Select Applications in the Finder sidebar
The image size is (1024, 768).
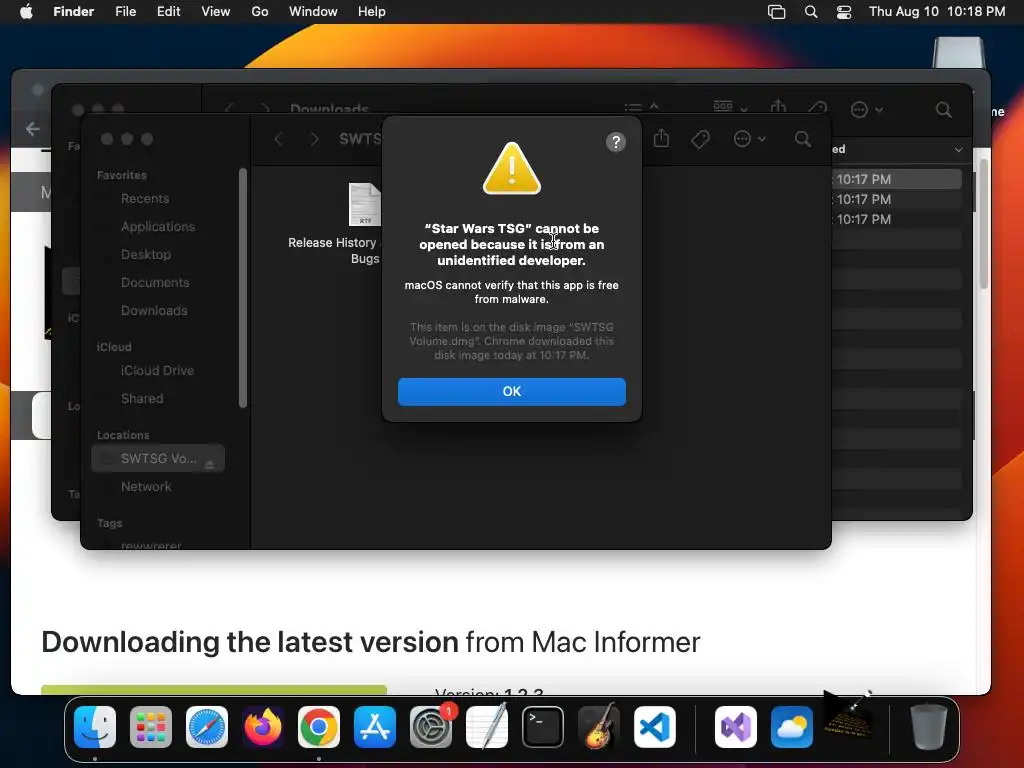157,227
